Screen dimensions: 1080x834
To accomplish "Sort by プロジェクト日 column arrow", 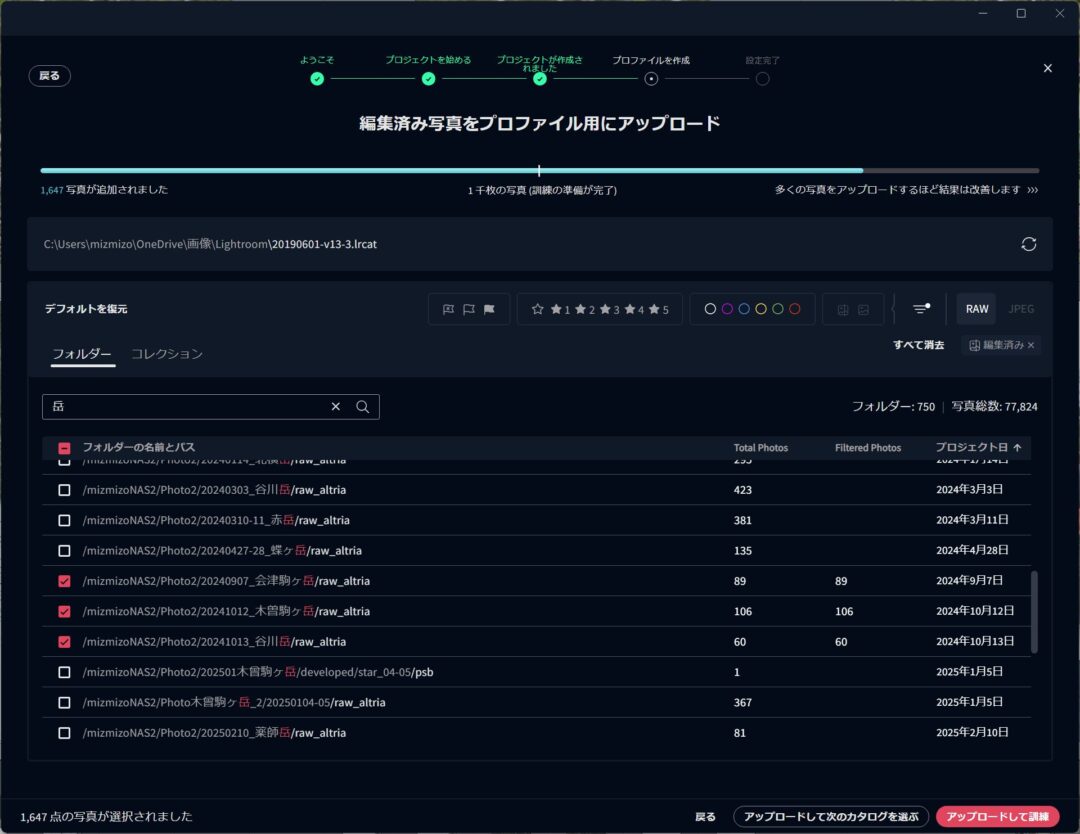I will [1018, 448].
